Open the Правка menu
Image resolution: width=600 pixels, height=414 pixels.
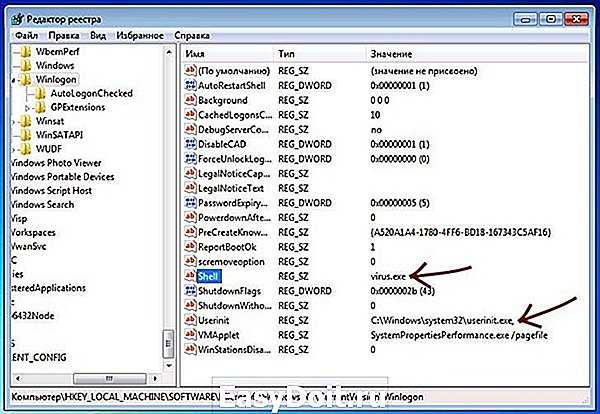pyautogui.click(x=64, y=36)
